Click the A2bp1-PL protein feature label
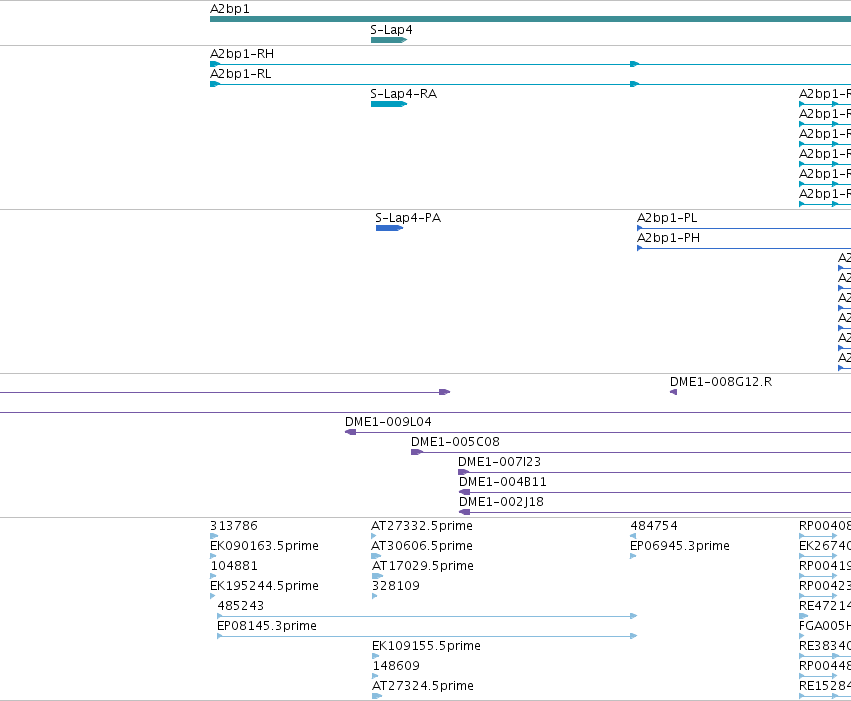Image resolution: width=851 pixels, height=701 pixels. click(x=667, y=218)
